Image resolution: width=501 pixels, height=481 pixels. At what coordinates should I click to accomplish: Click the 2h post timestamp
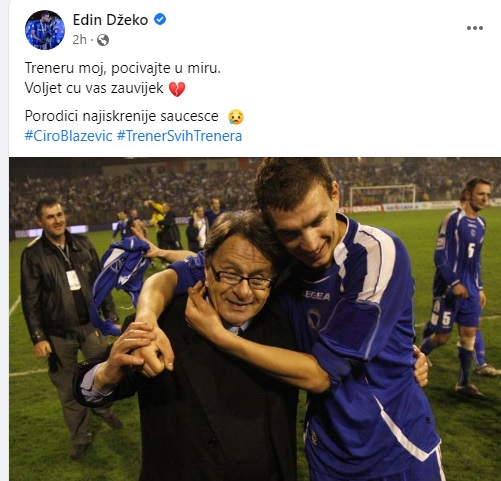click(79, 40)
